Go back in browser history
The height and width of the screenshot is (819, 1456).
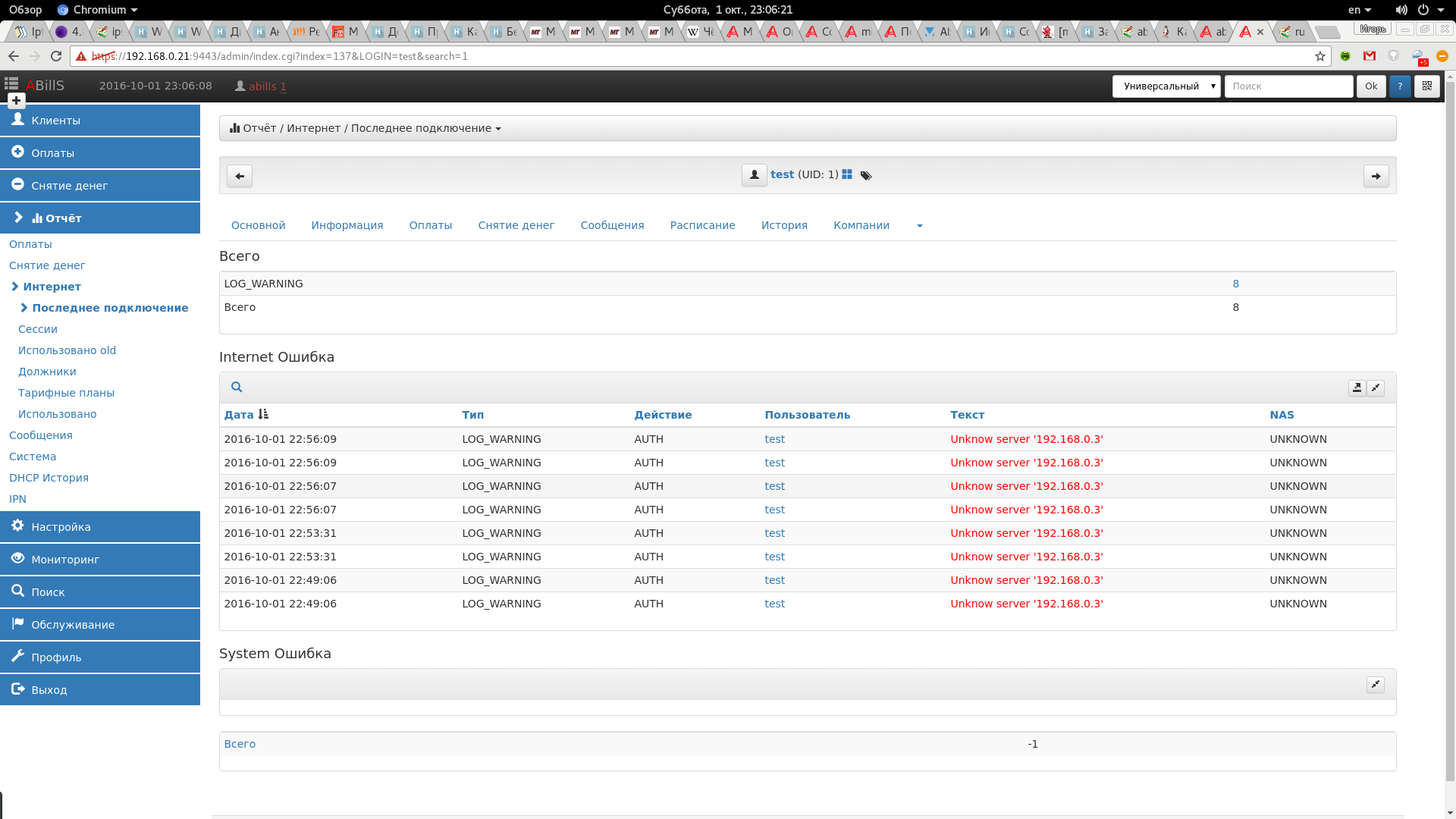[14, 56]
